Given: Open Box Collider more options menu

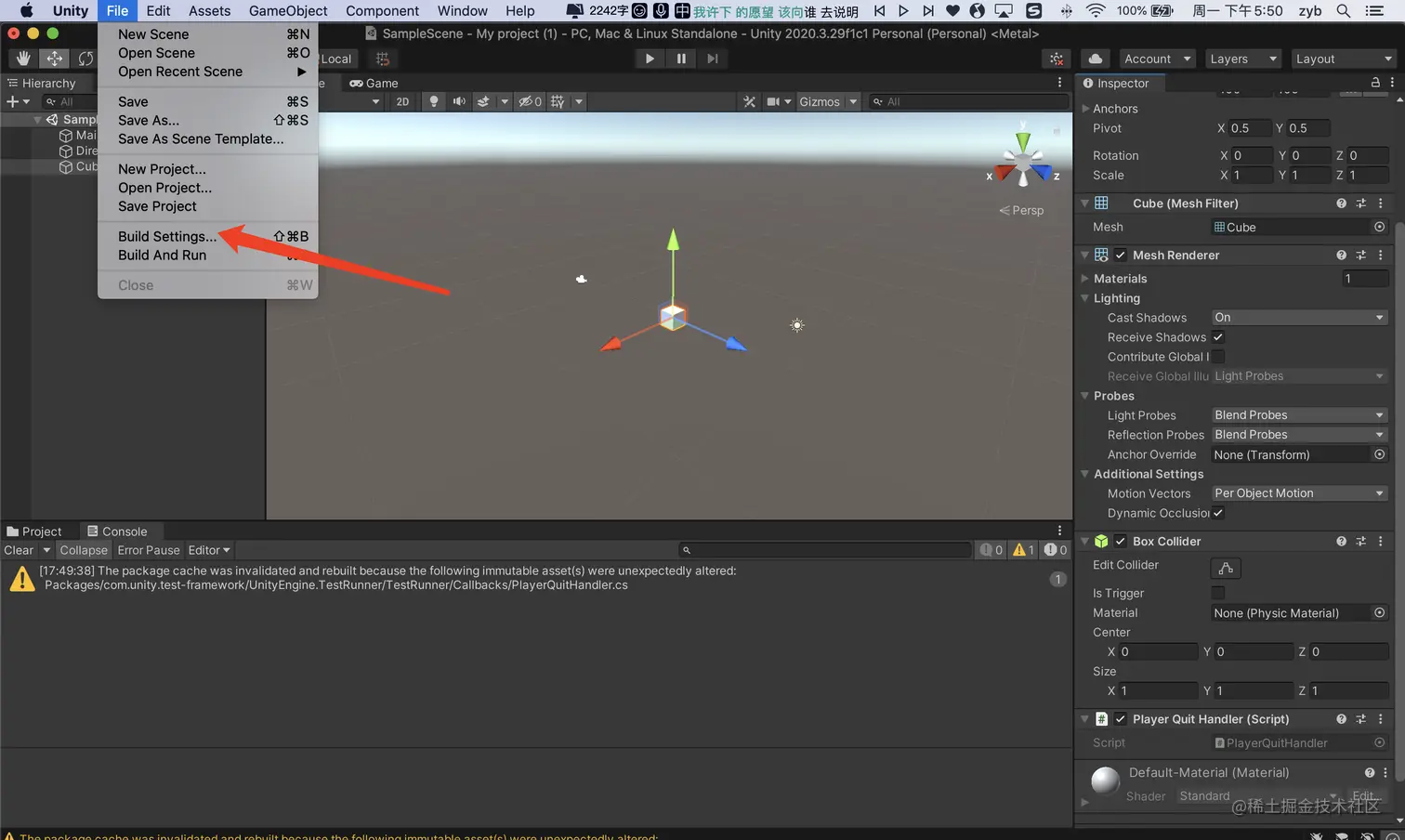Looking at the screenshot, I should 1380,541.
